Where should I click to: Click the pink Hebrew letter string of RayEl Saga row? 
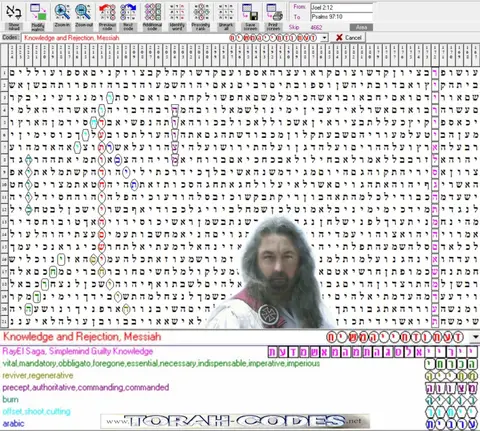pos(373,352)
